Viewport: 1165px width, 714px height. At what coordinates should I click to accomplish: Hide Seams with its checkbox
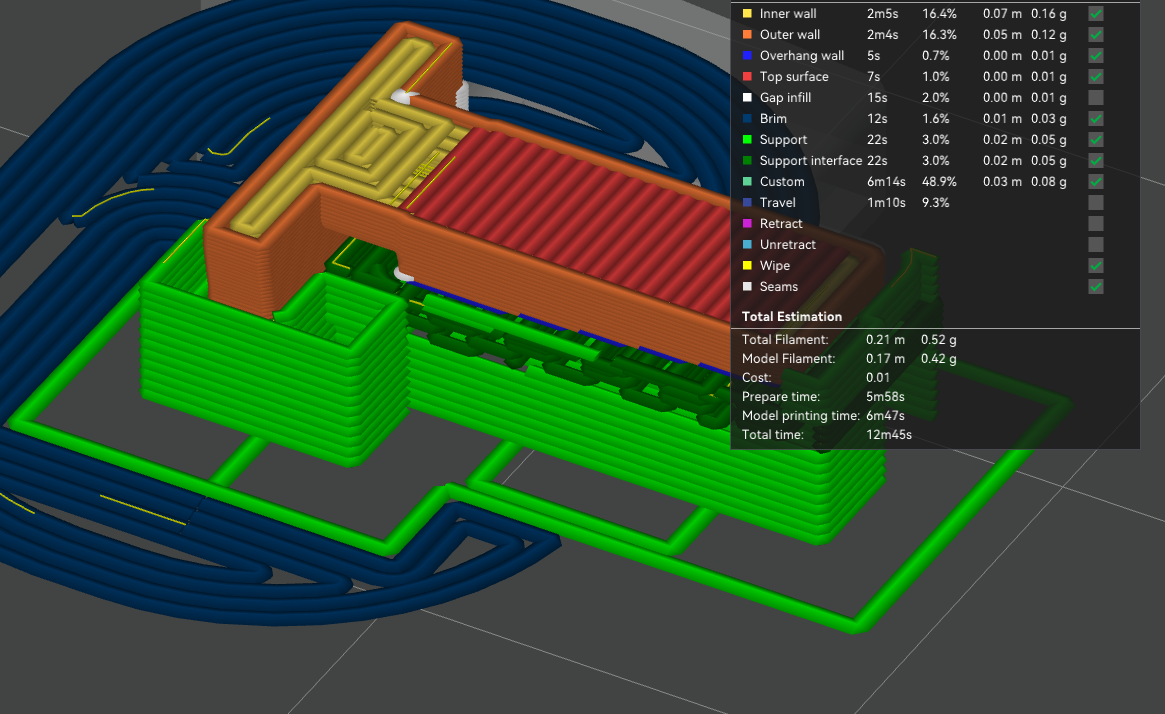pos(1096,287)
